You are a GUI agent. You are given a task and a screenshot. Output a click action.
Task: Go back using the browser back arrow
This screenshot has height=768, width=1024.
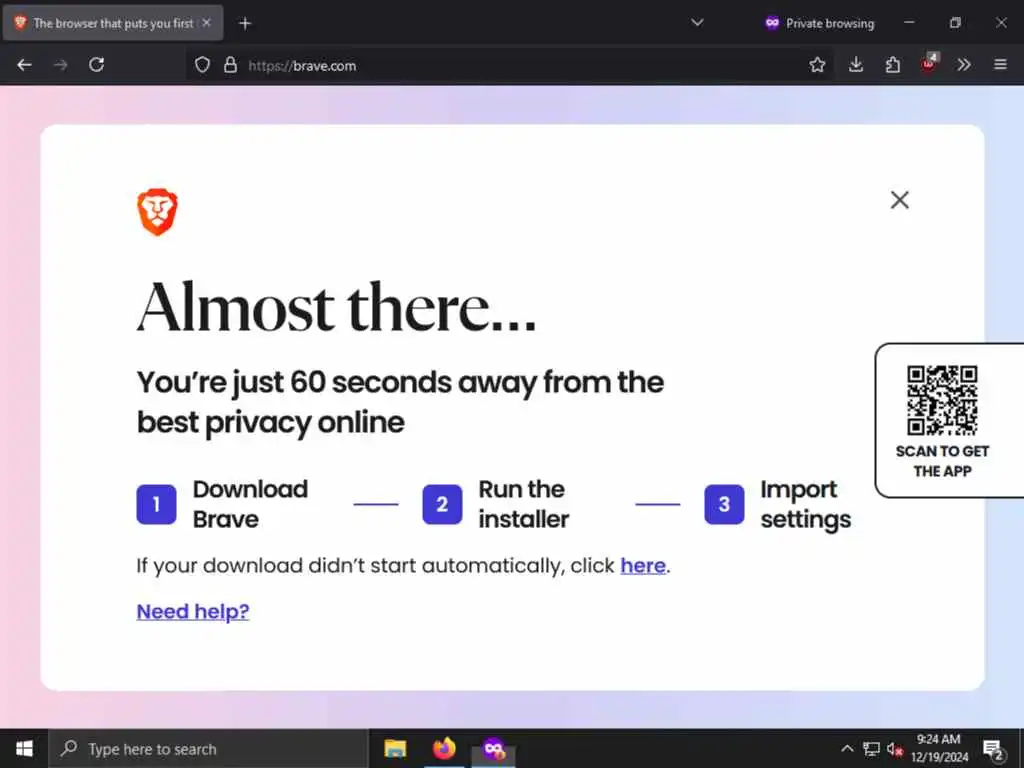click(x=24, y=65)
